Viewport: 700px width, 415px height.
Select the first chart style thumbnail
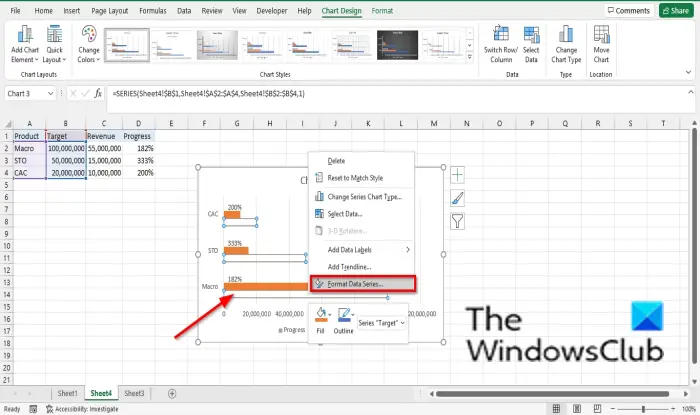127,45
